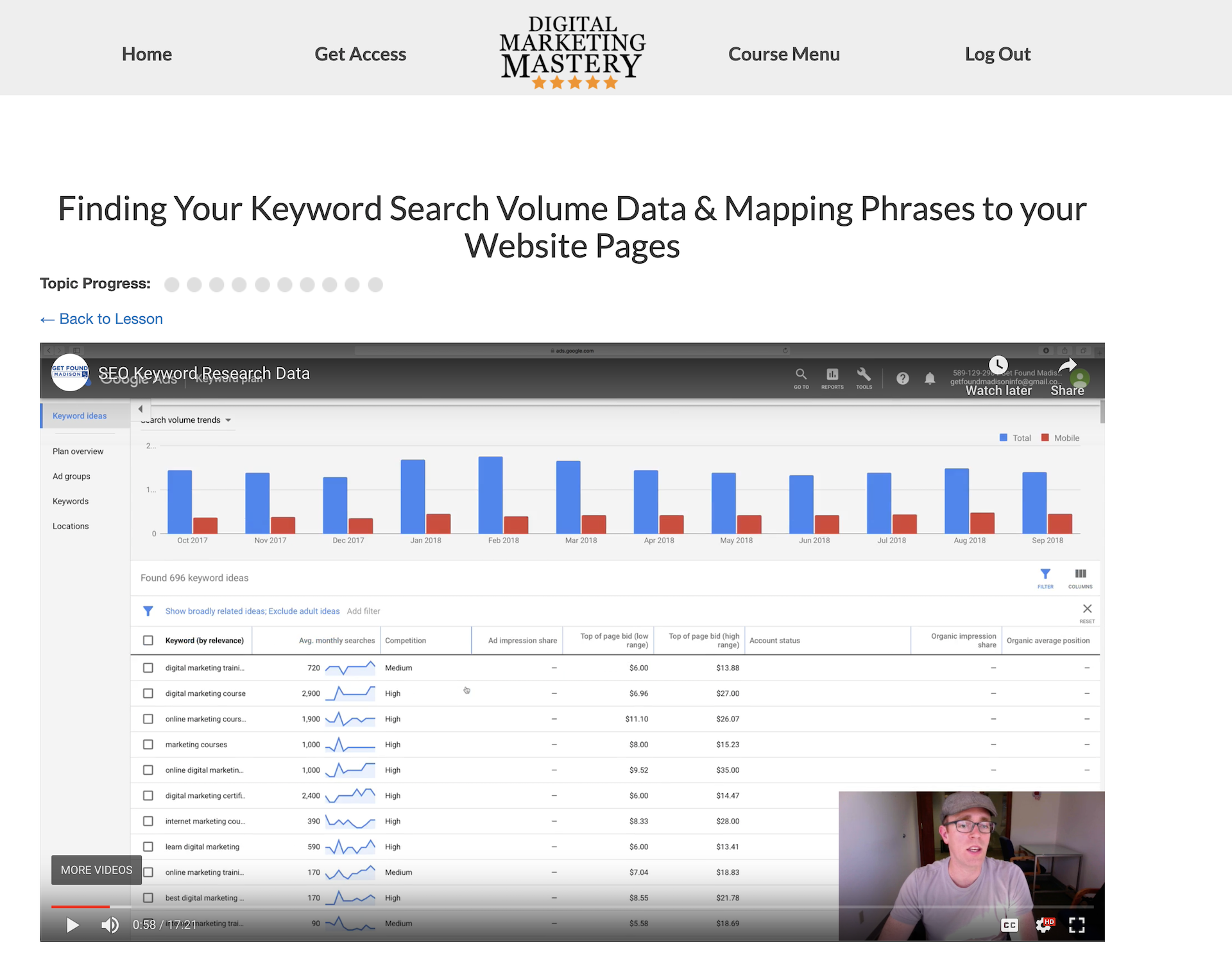Screen dimensions: 1232x955
Task: Select the Keyword ideas tab
Action: [x=80, y=416]
